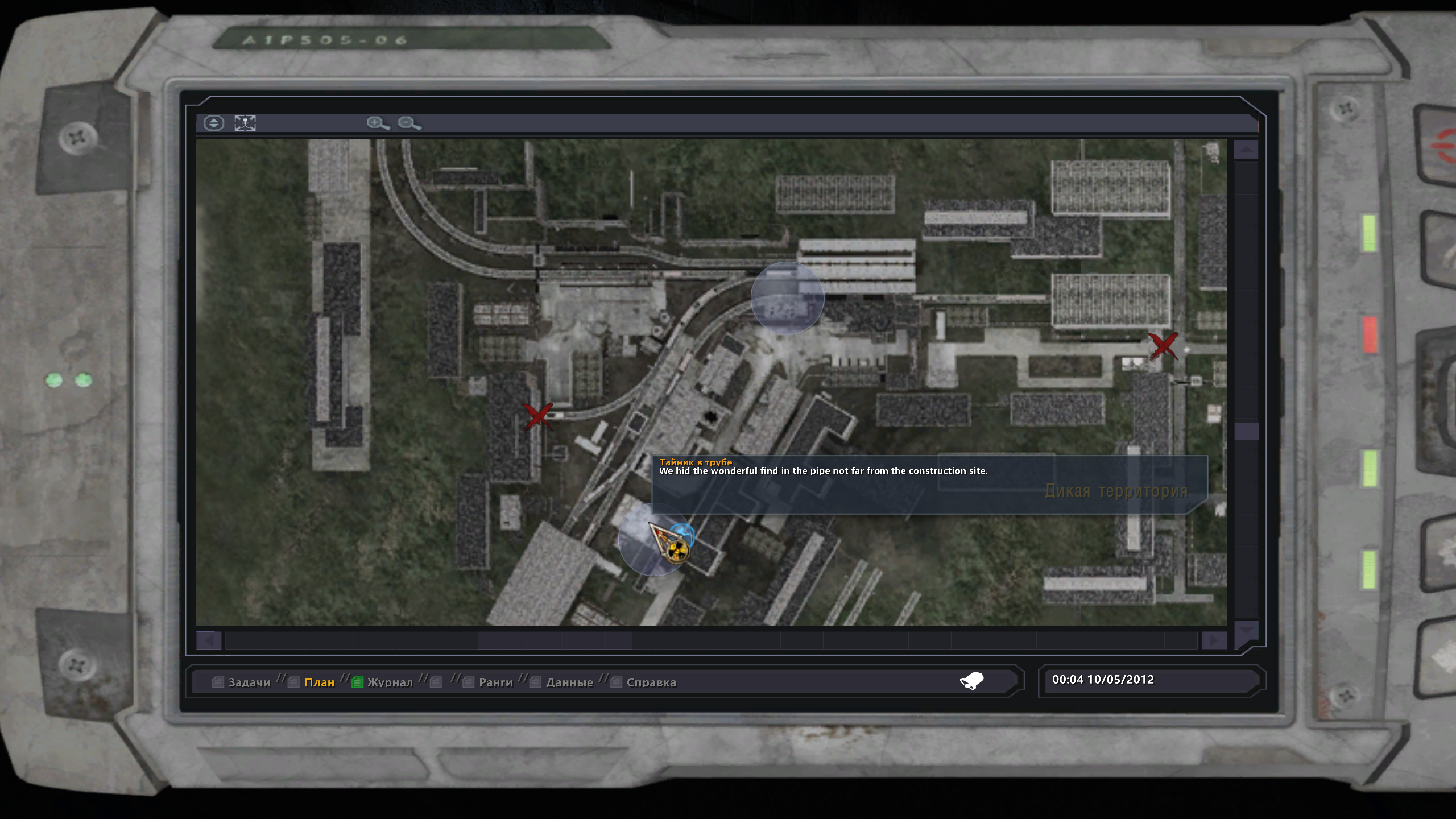This screenshot has width=1456, height=819.
Task: Click the zoom in magnifier icon
Action: click(378, 123)
